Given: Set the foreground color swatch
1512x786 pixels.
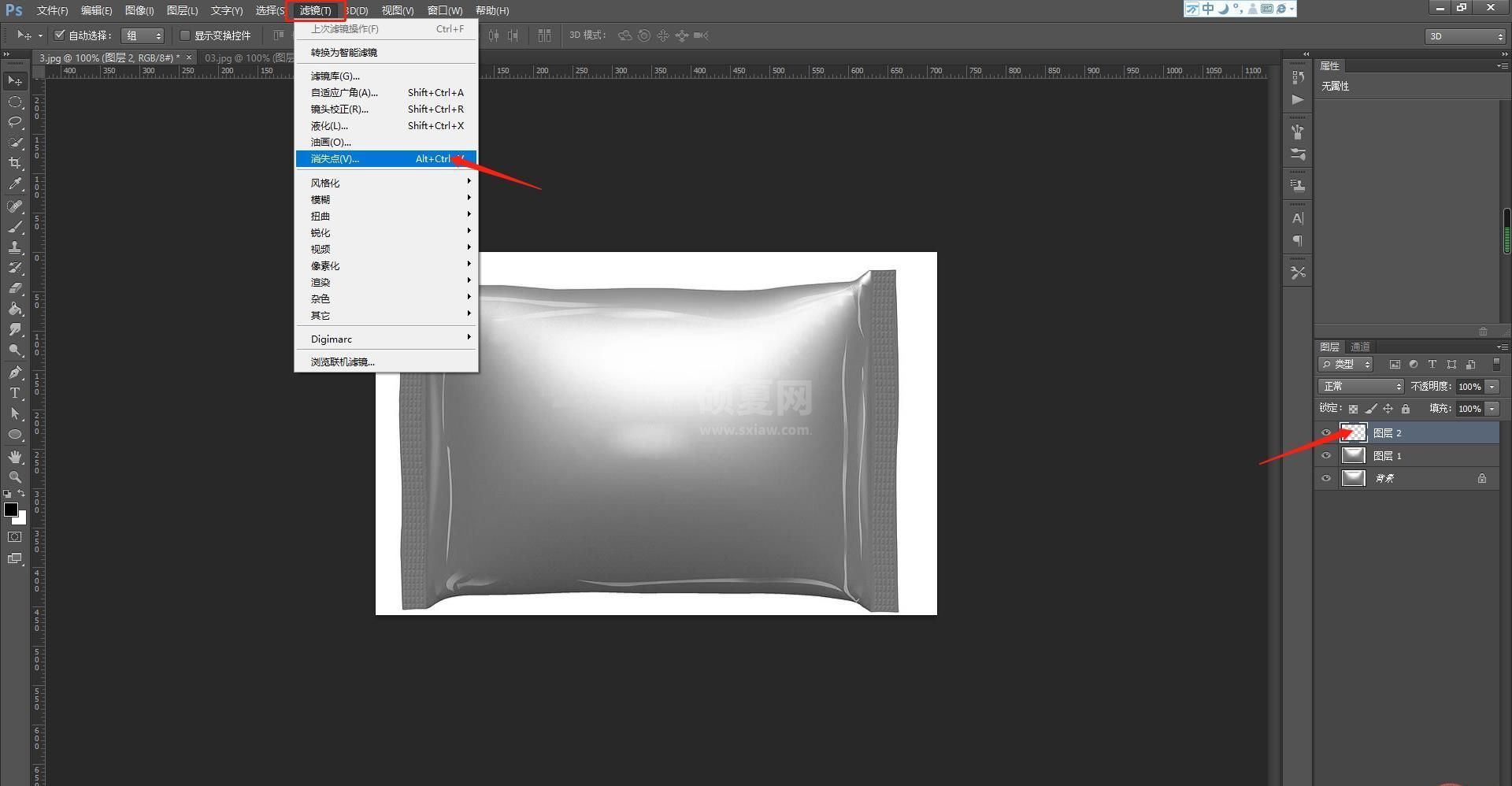Looking at the screenshot, I should (x=10, y=509).
